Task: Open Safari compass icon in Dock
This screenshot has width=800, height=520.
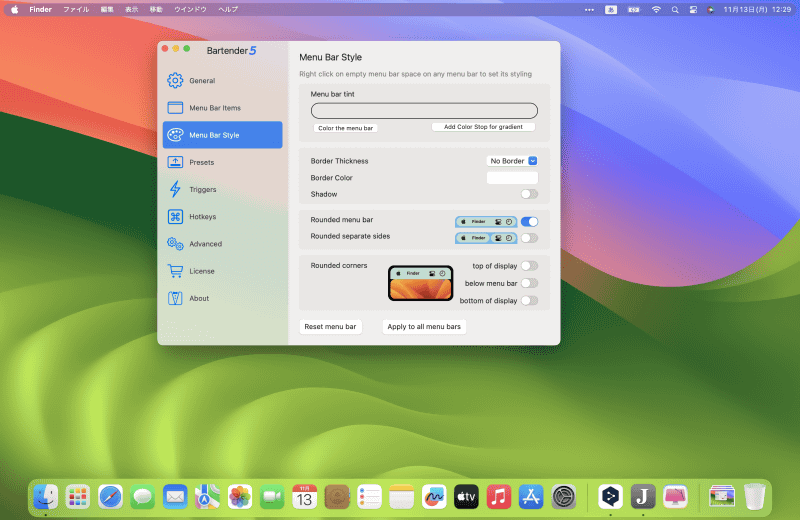Action: pyautogui.click(x=110, y=497)
